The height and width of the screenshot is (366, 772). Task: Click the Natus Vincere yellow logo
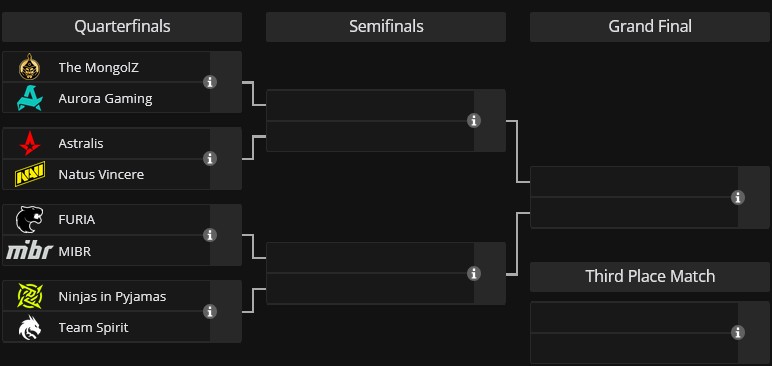pos(30,174)
